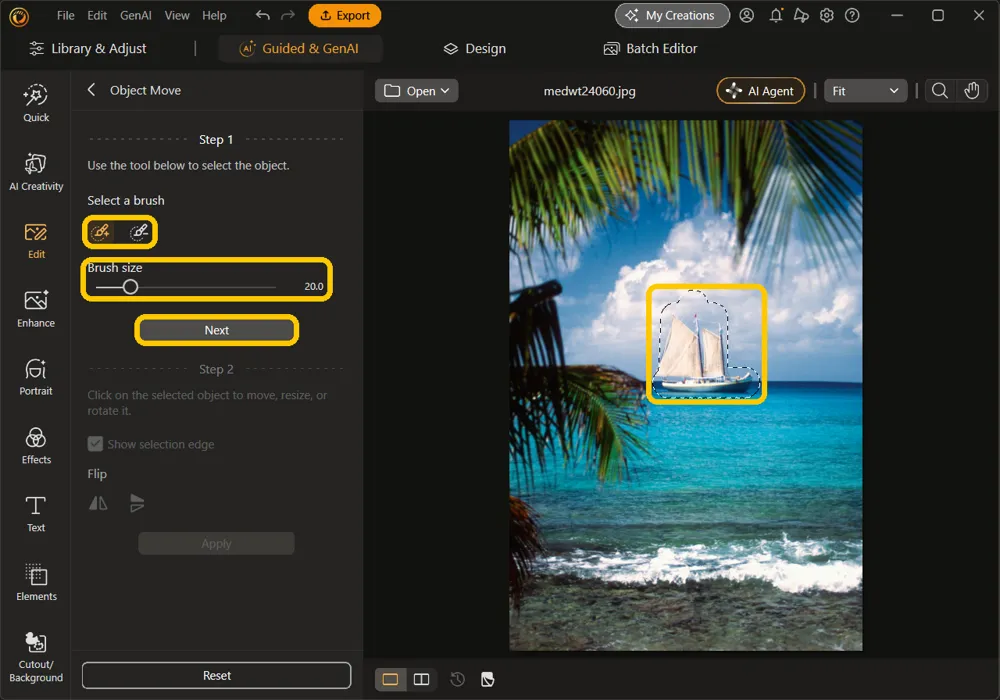This screenshot has height=700, width=1000.
Task: Open the AI Creativity sidebar panel
Action: coord(36,172)
